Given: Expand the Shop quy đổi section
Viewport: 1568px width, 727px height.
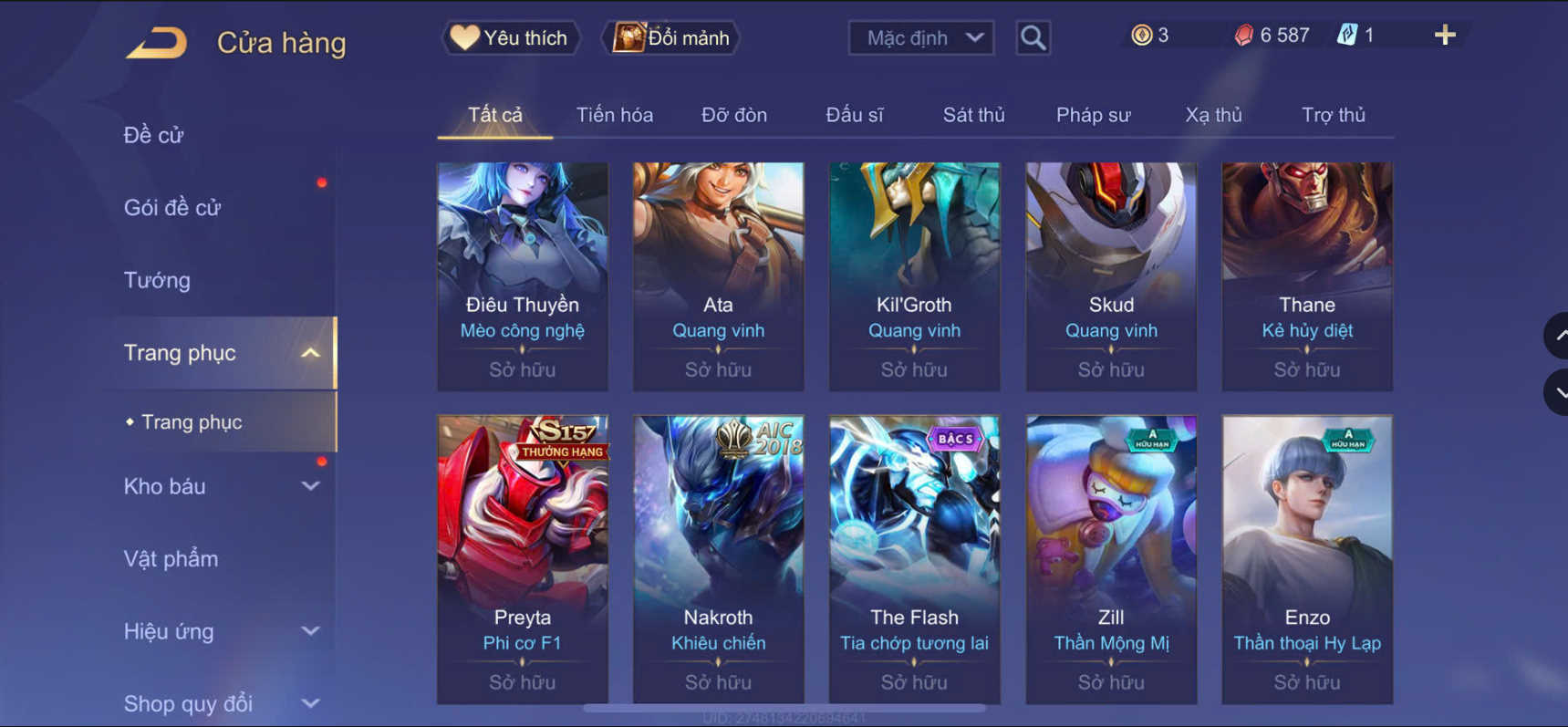Looking at the screenshot, I should [310, 703].
